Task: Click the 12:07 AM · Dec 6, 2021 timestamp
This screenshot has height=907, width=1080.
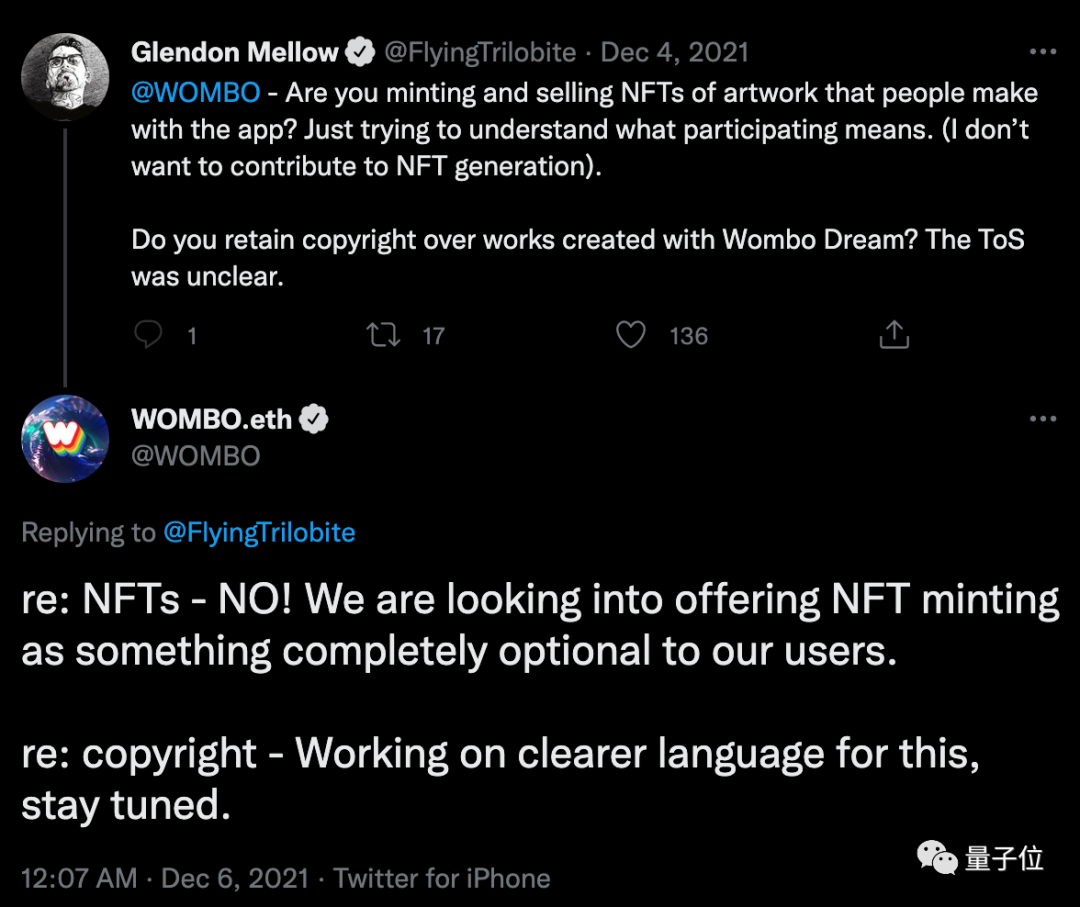Action: pyautogui.click(x=166, y=878)
